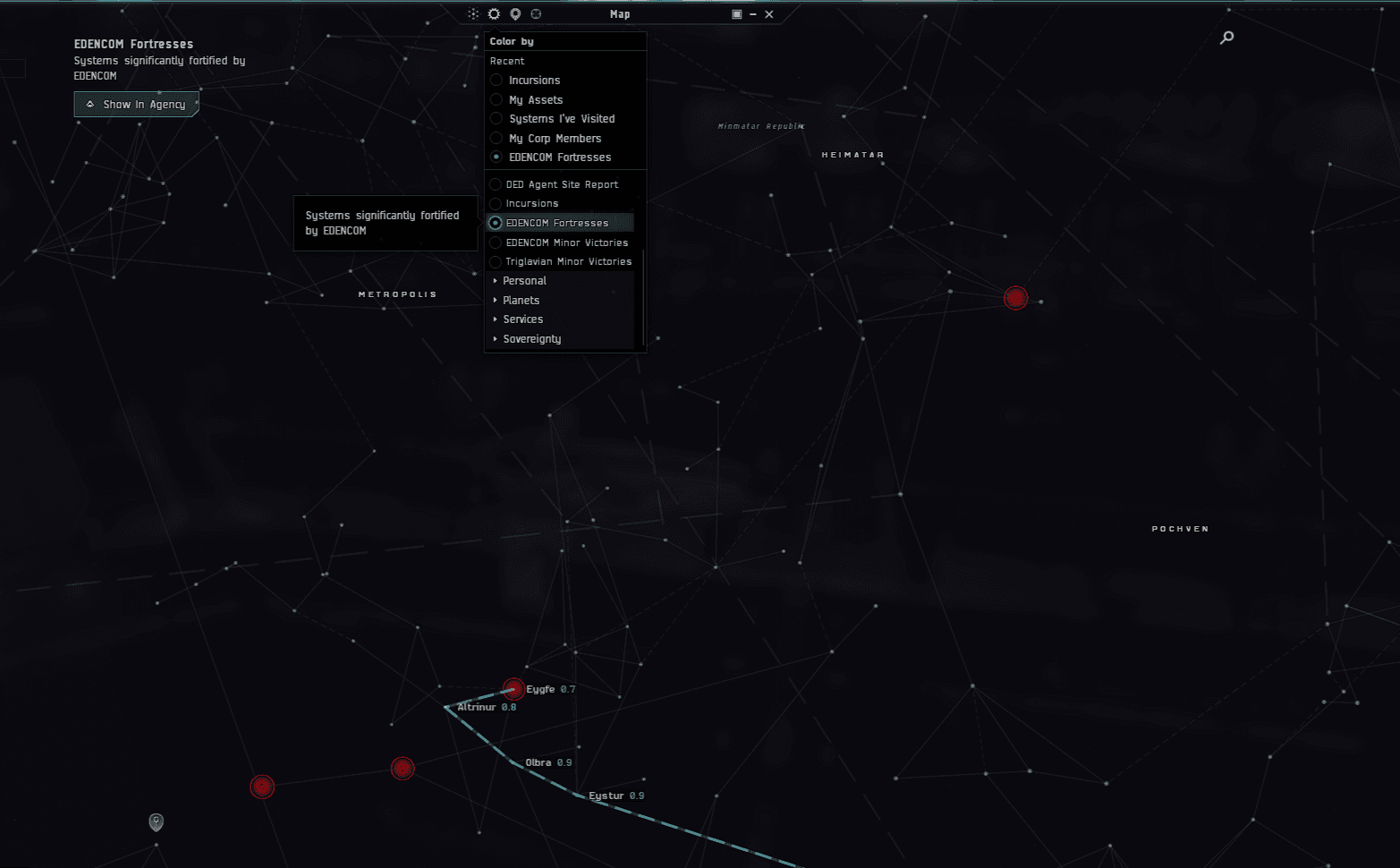The image size is (1400, 868).
Task: Click the Eystur 0.9 system label
Action: [x=616, y=796]
